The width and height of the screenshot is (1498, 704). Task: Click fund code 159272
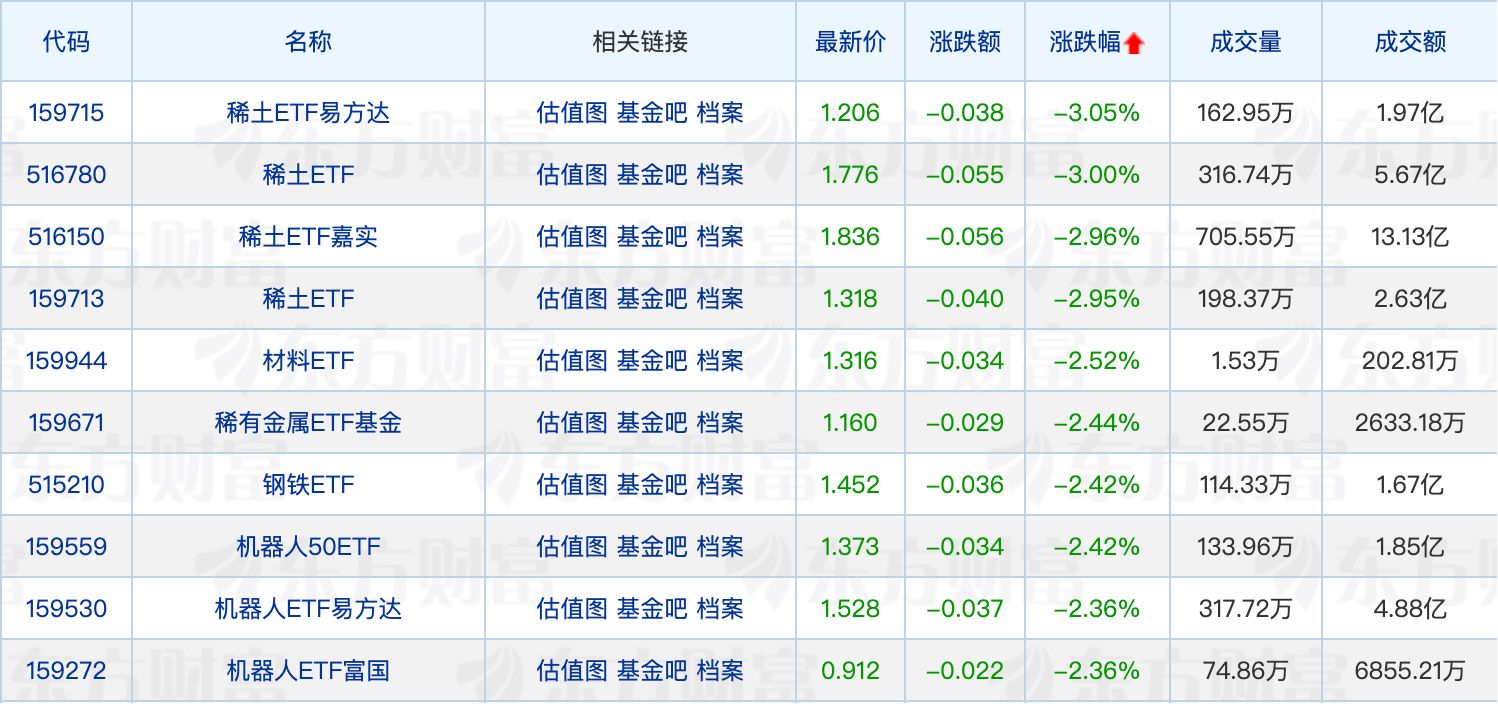click(x=66, y=671)
